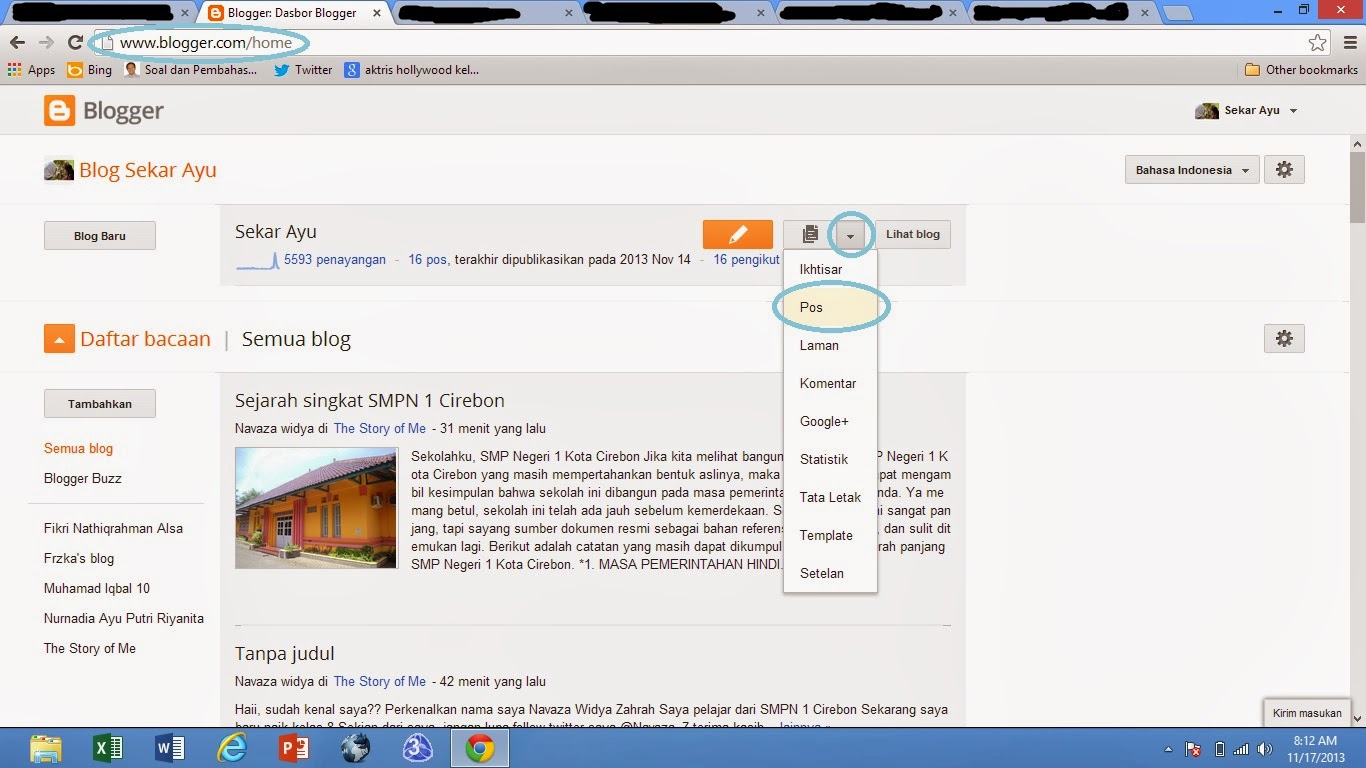Open the 'aktris hollywood kel...' bookmark
1366x768 pixels.
(x=412, y=70)
